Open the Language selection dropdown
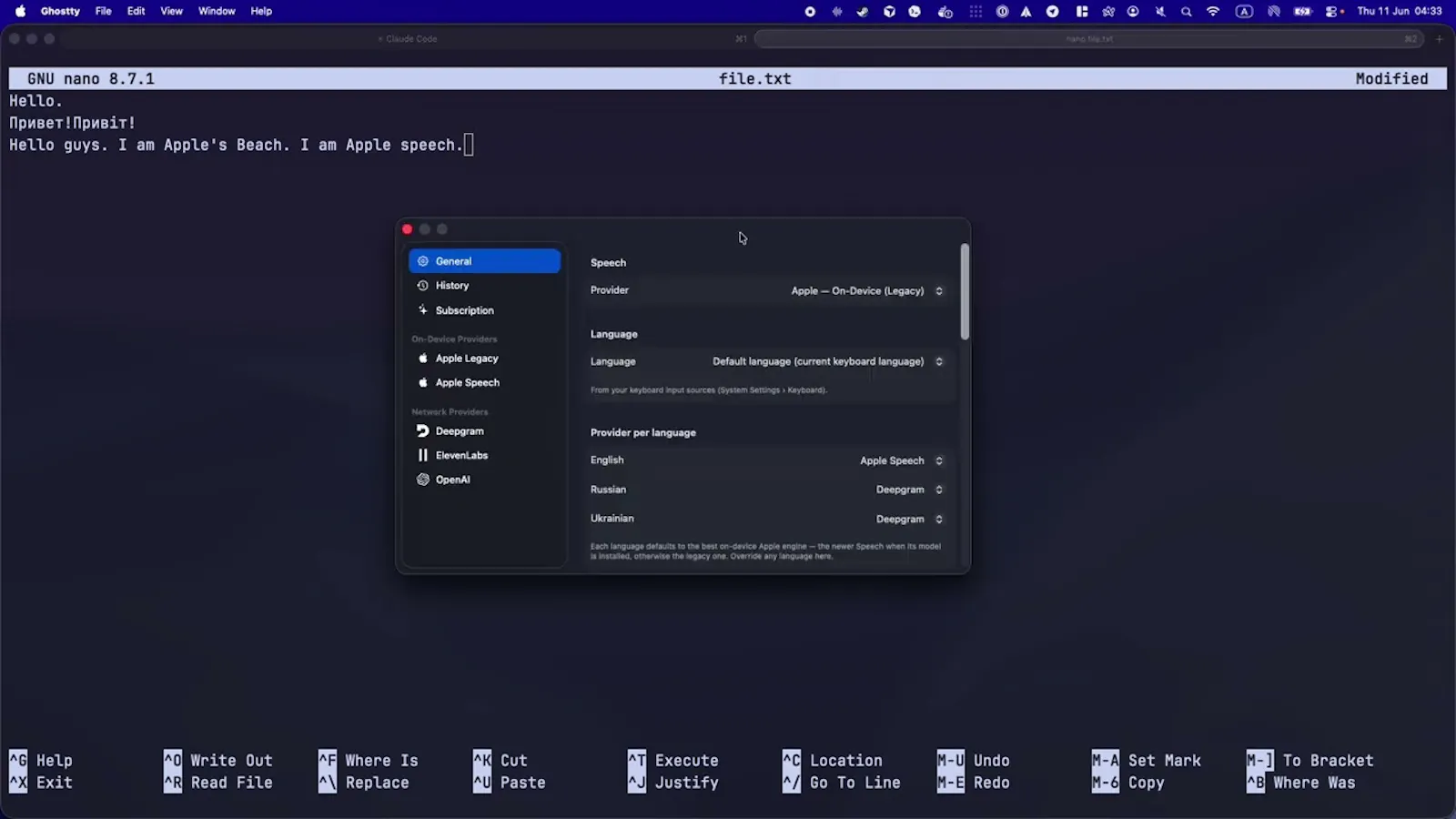Viewport: 1456px width, 819px height. pyautogui.click(x=828, y=361)
